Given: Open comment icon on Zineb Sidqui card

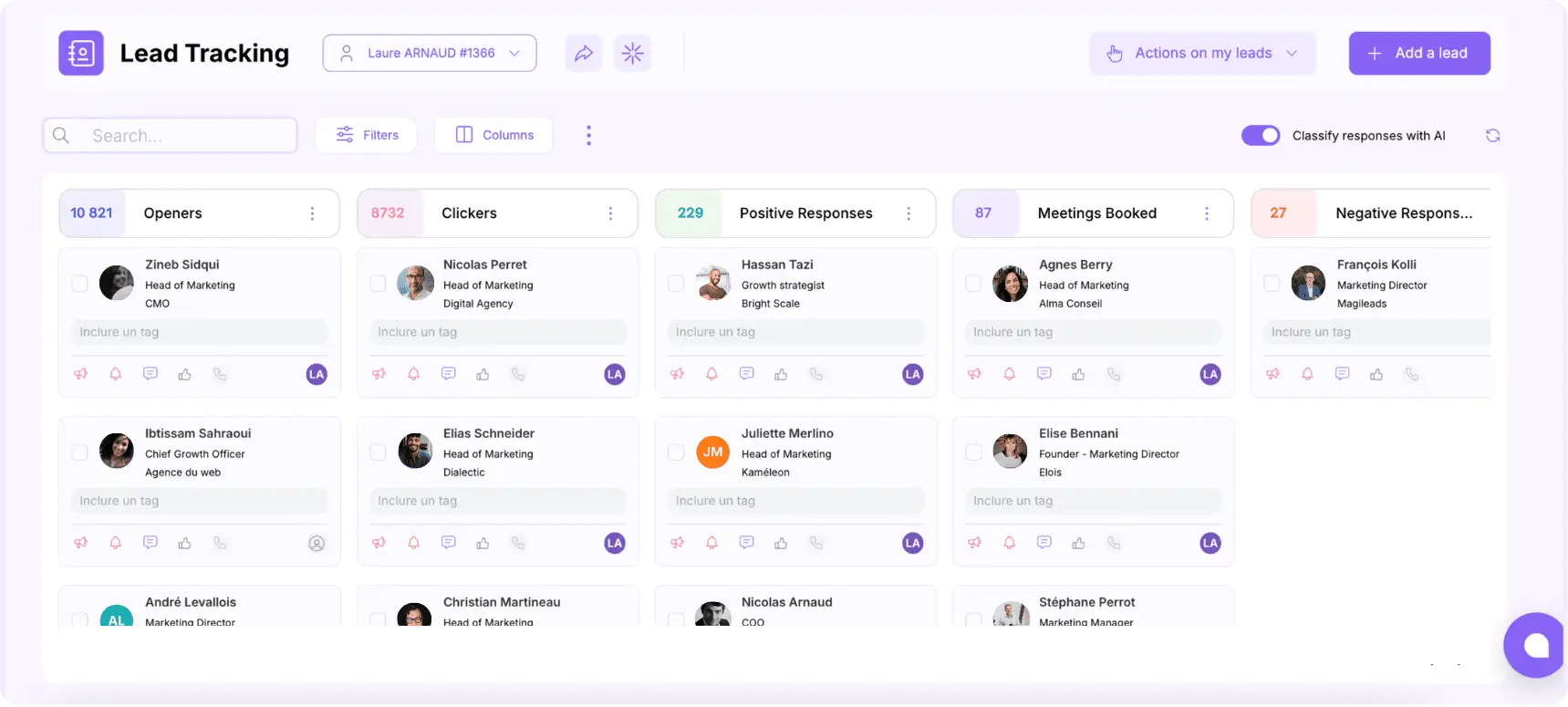Looking at the screenshot, I should 151,374.
